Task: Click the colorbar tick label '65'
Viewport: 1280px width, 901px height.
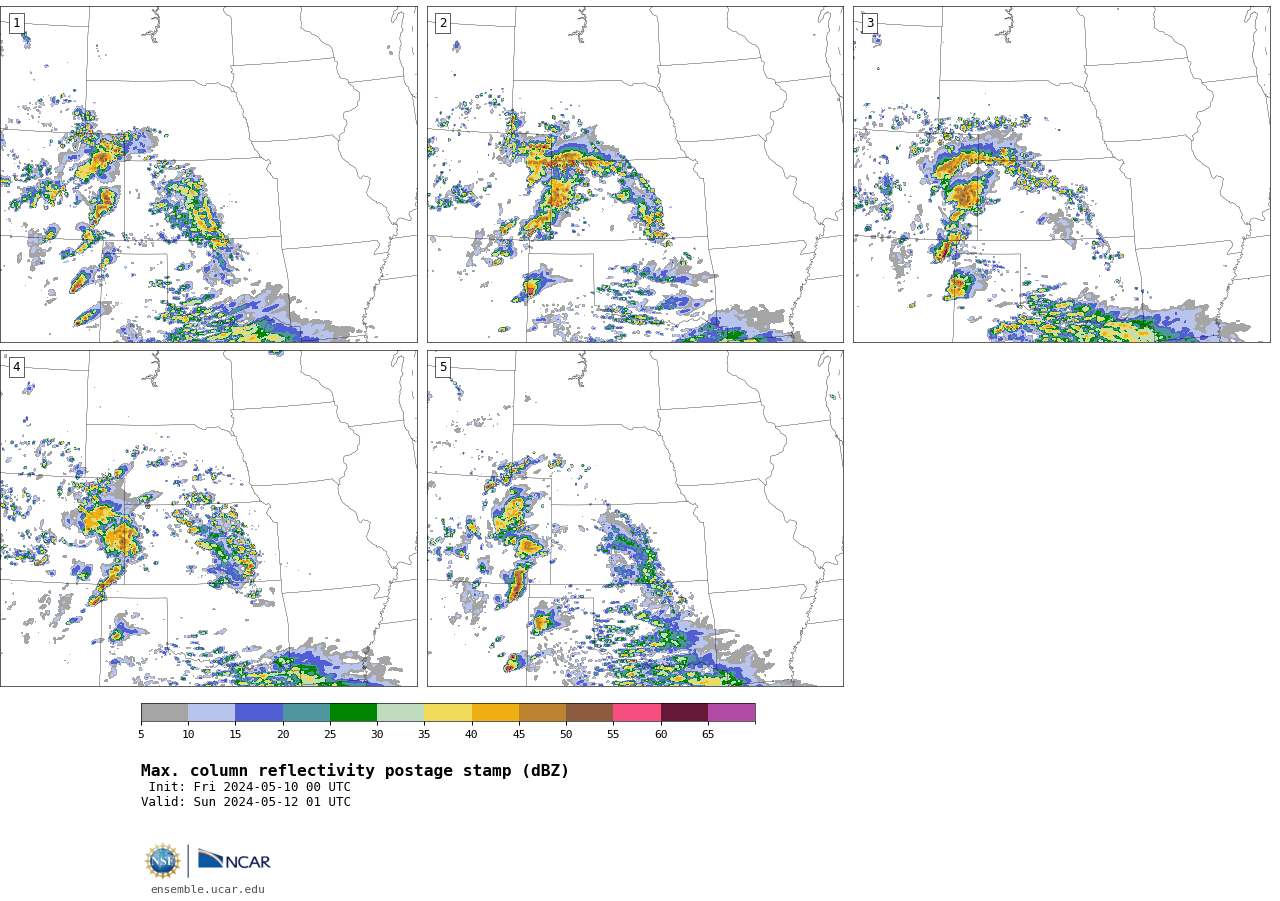Action: coord(708,734)
